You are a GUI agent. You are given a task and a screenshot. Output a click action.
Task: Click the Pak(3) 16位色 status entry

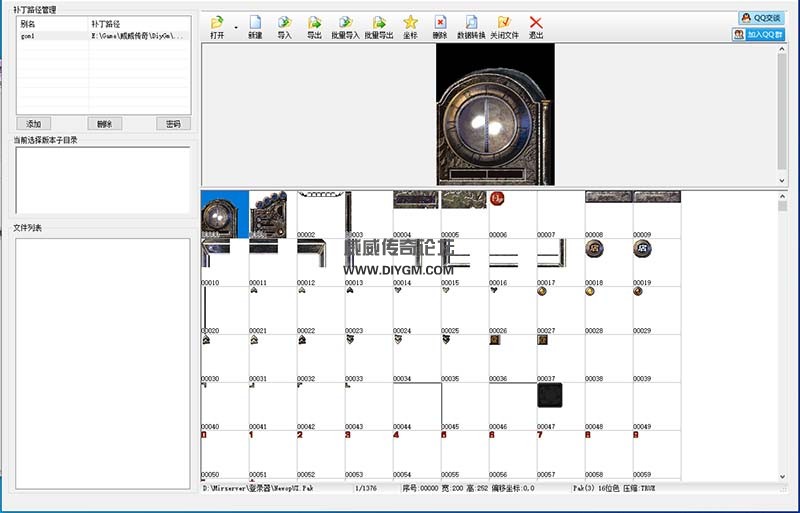pyautogui.click(x=595, y=488)
